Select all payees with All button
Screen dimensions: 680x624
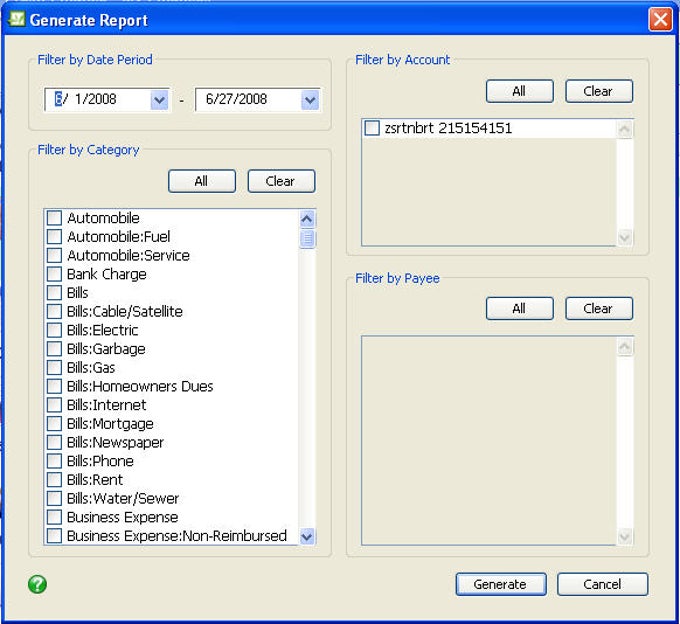520,308
